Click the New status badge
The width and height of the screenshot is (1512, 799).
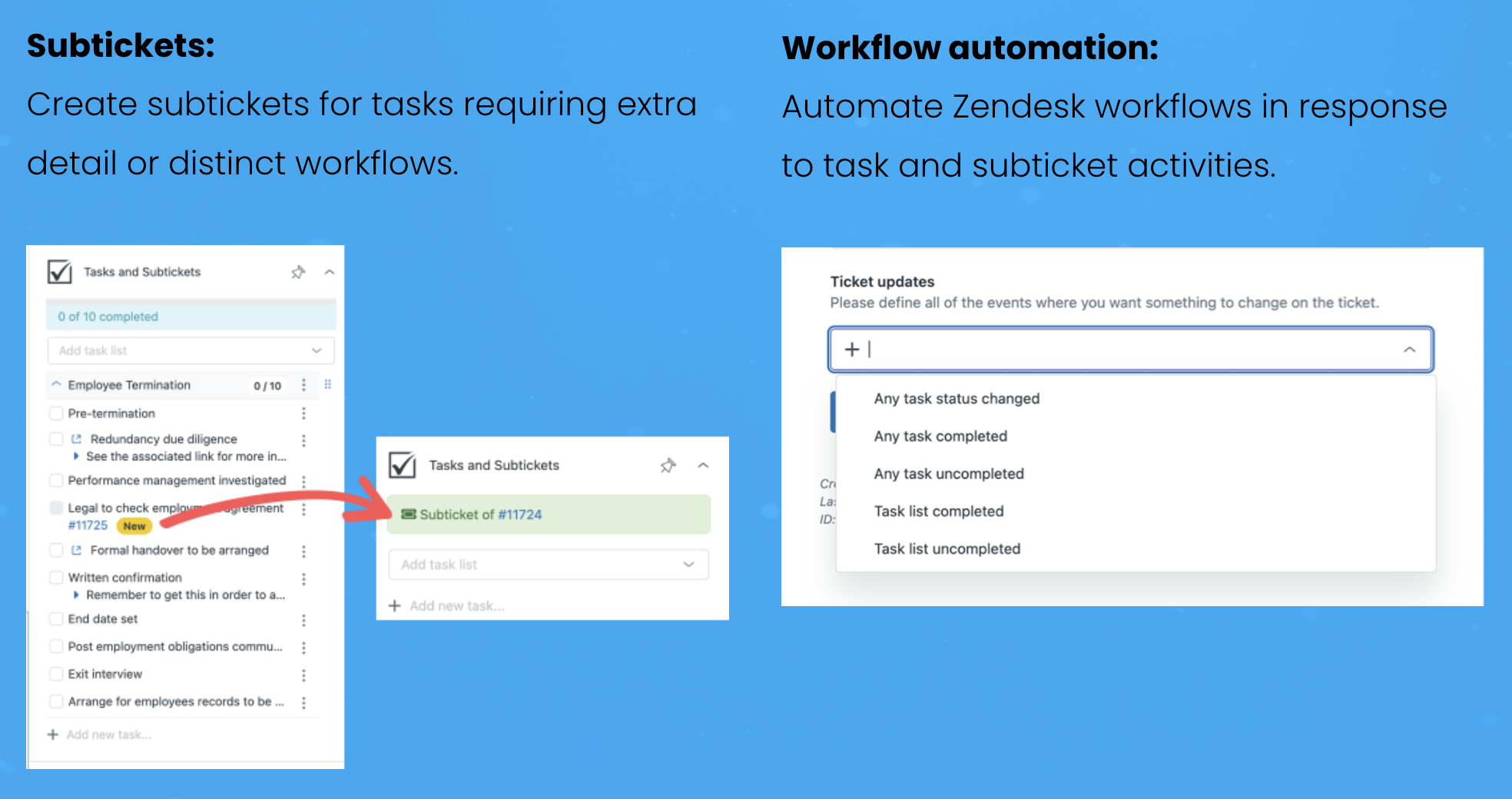pyautogui.click(x=134, y=526)
